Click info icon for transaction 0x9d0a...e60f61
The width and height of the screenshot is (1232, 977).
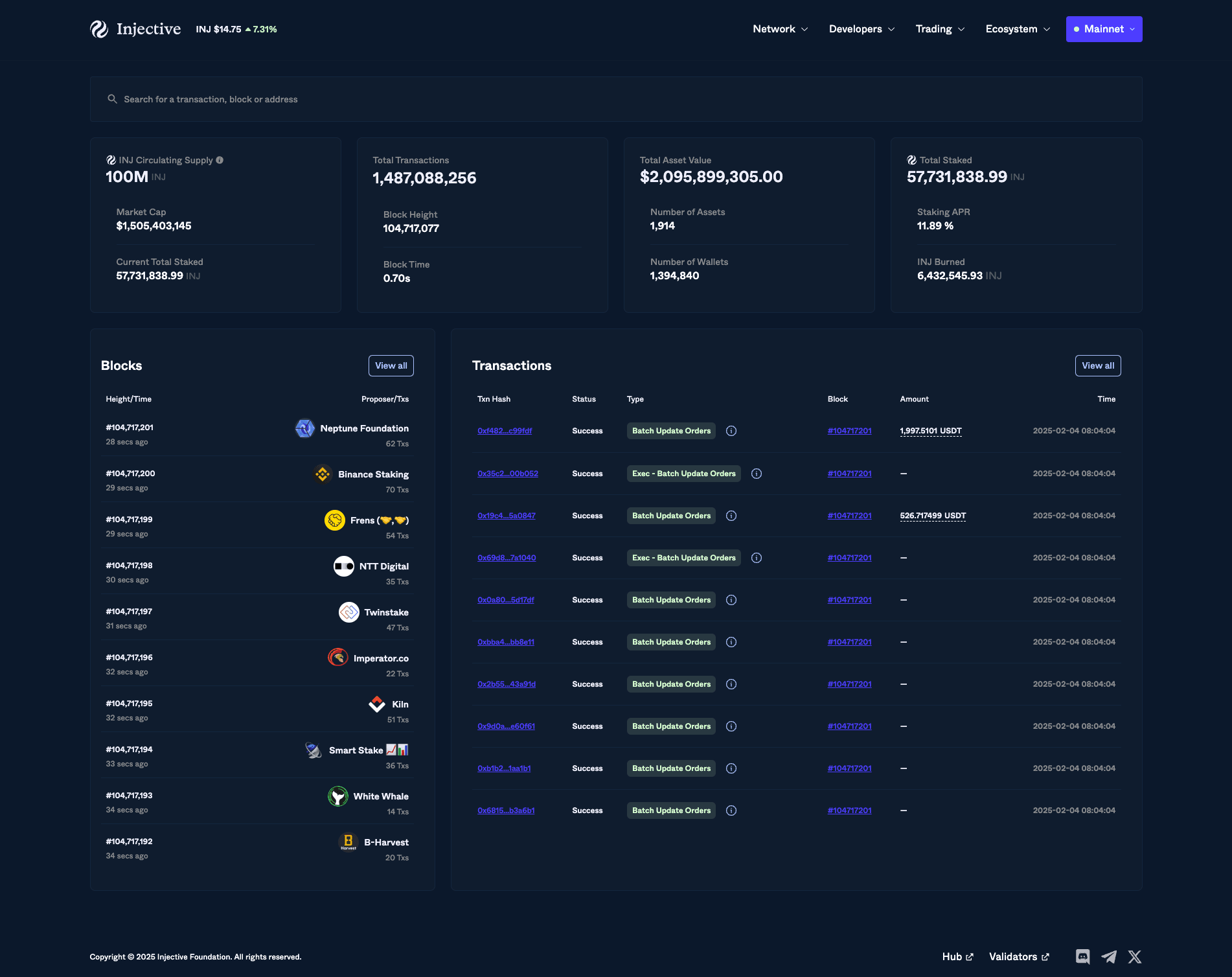click(731, 726)
